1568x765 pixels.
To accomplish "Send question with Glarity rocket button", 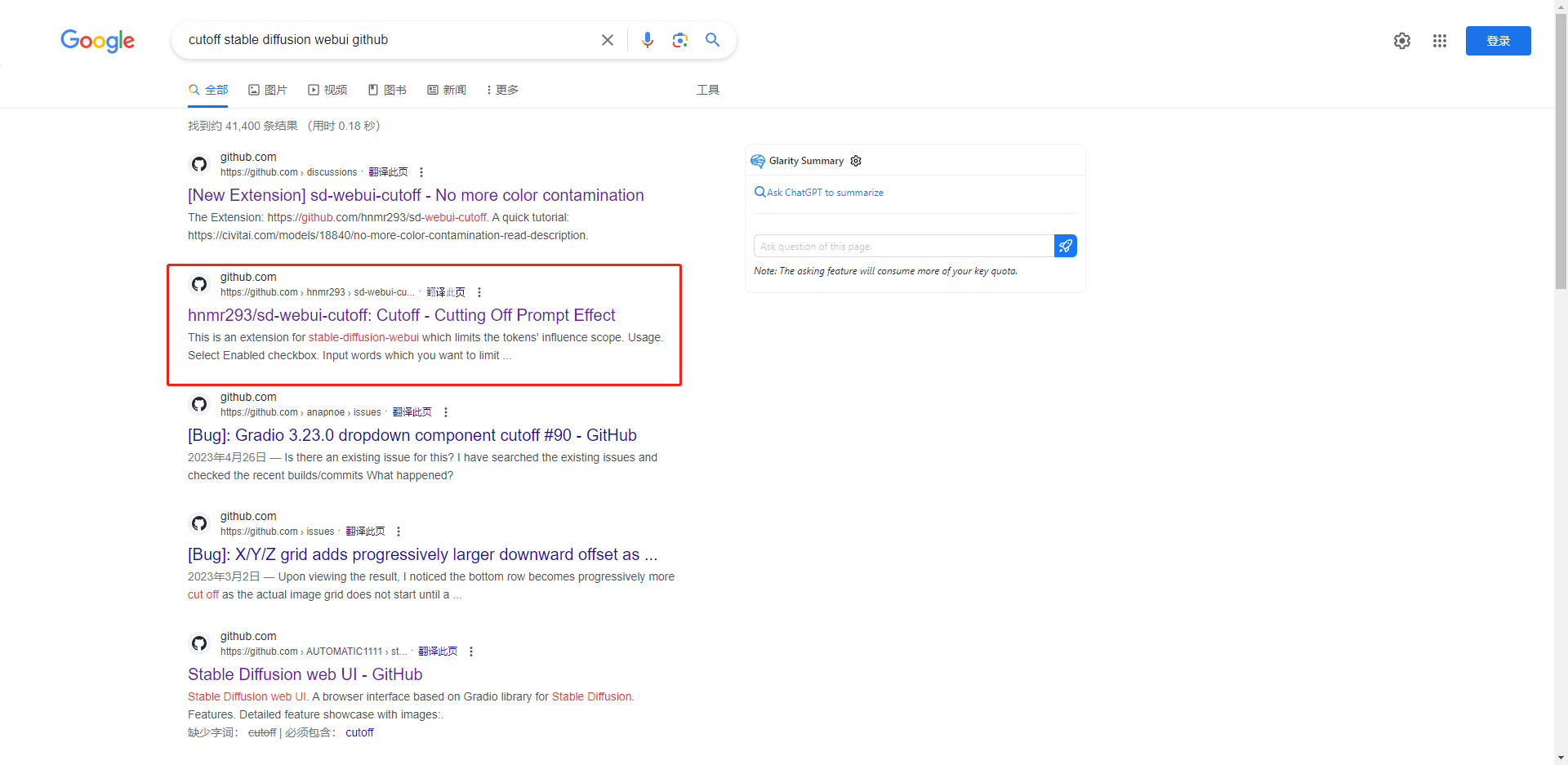I will click(x=1065, y=246).
